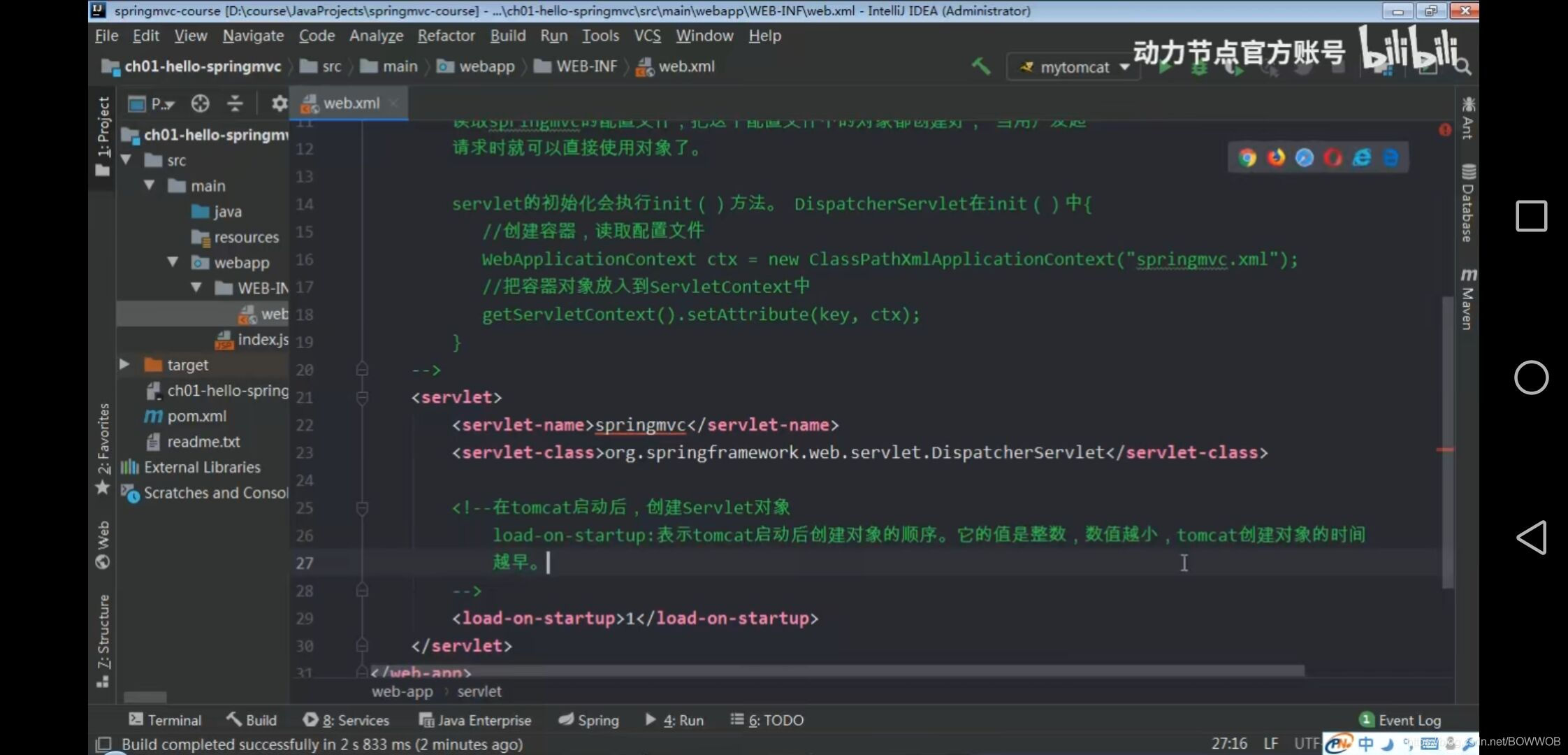
Task: Open the Refactor menu
Action: (446, 36)
